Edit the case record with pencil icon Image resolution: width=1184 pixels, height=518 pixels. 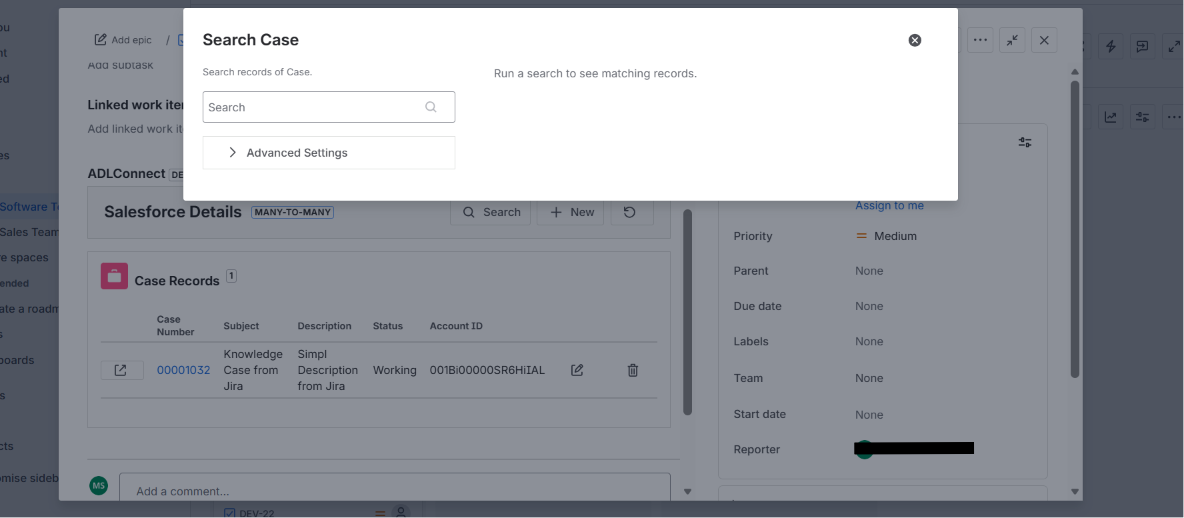pos(577,370)
